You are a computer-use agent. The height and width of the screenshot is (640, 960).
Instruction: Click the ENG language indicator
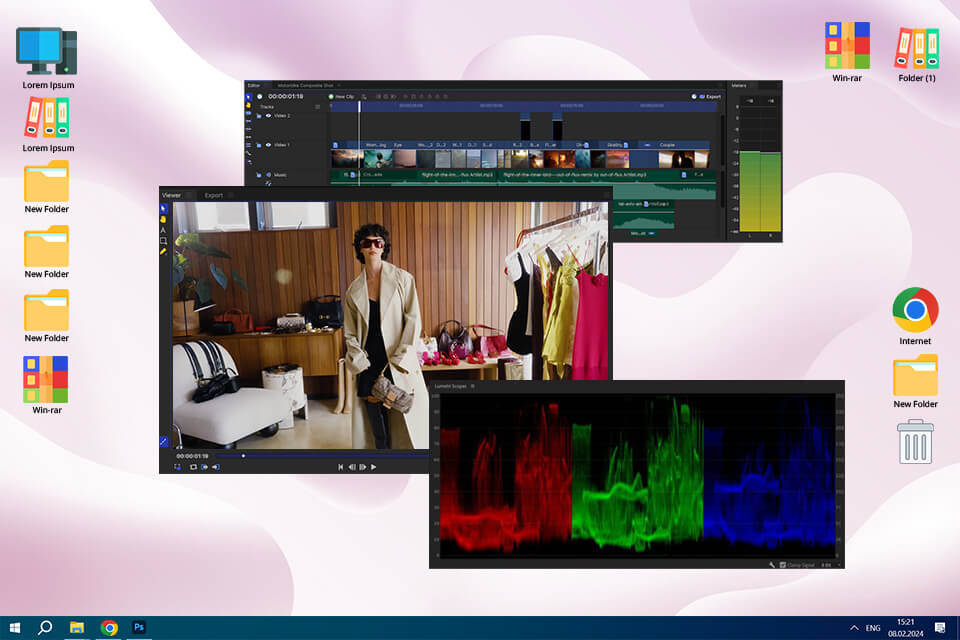pos(873,628)
